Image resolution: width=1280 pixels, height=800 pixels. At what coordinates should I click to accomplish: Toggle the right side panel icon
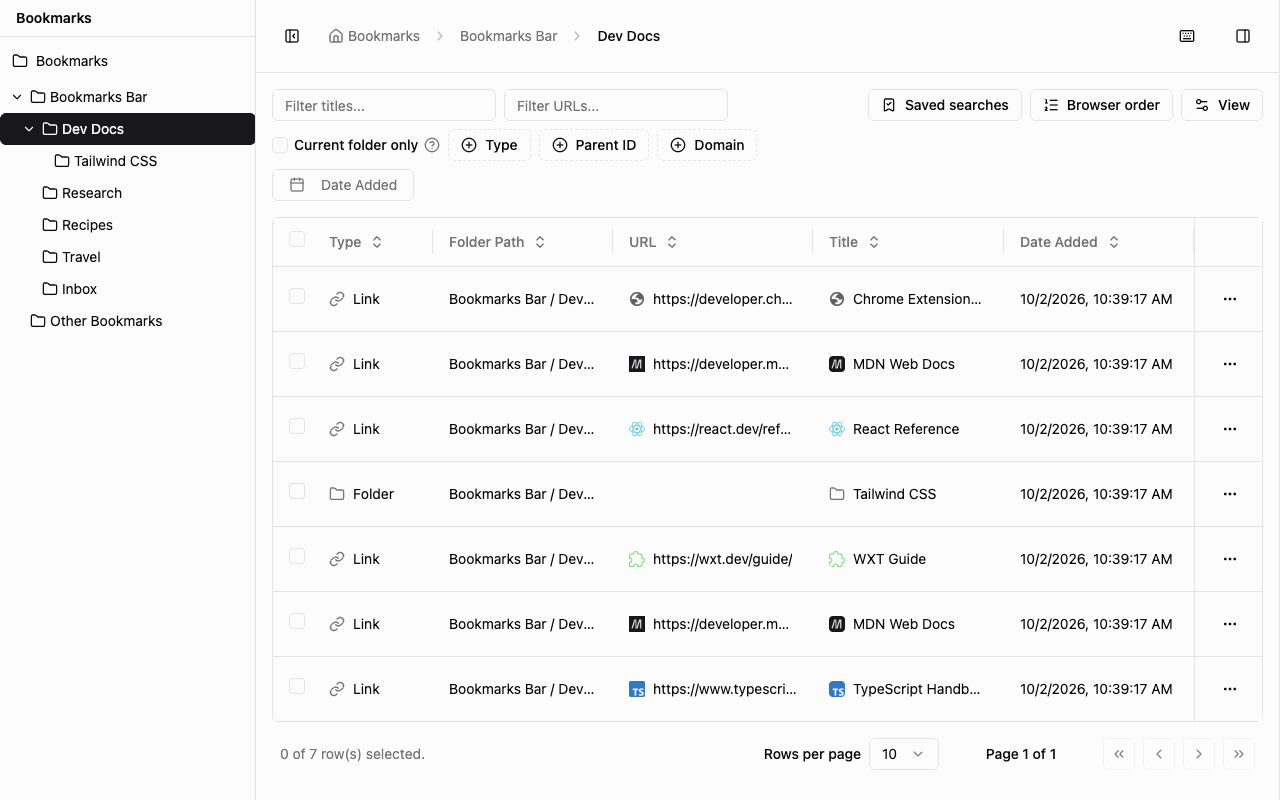point(1243,36)
